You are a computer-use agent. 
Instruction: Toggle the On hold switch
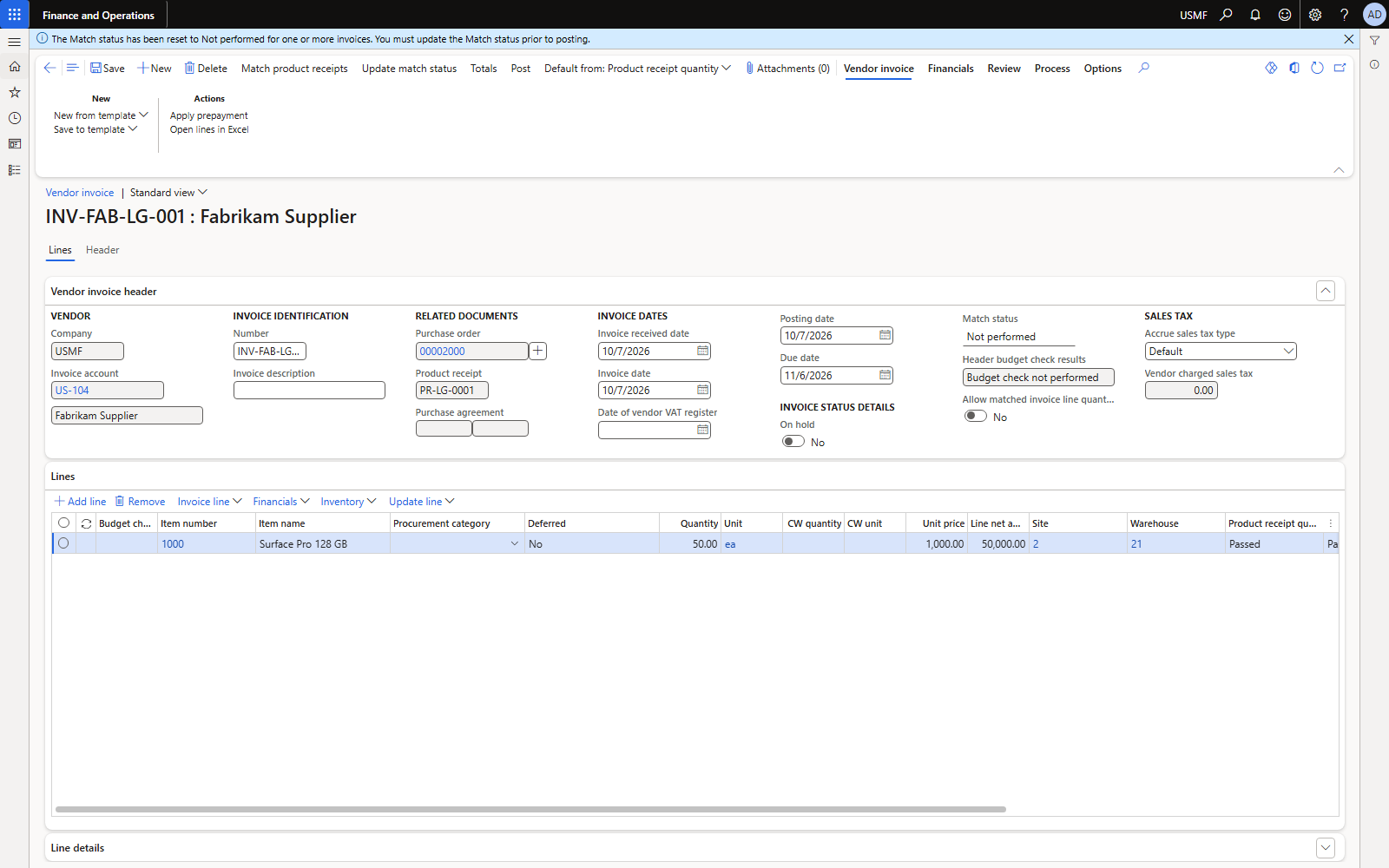click(x=793, y=442)
